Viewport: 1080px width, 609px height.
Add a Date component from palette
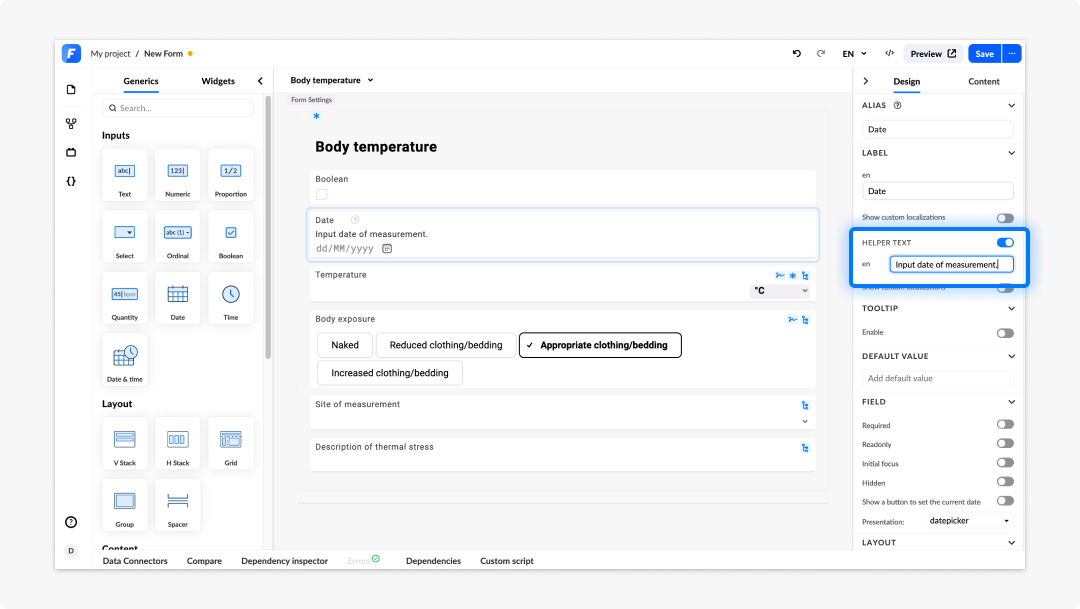pos(178,298)
